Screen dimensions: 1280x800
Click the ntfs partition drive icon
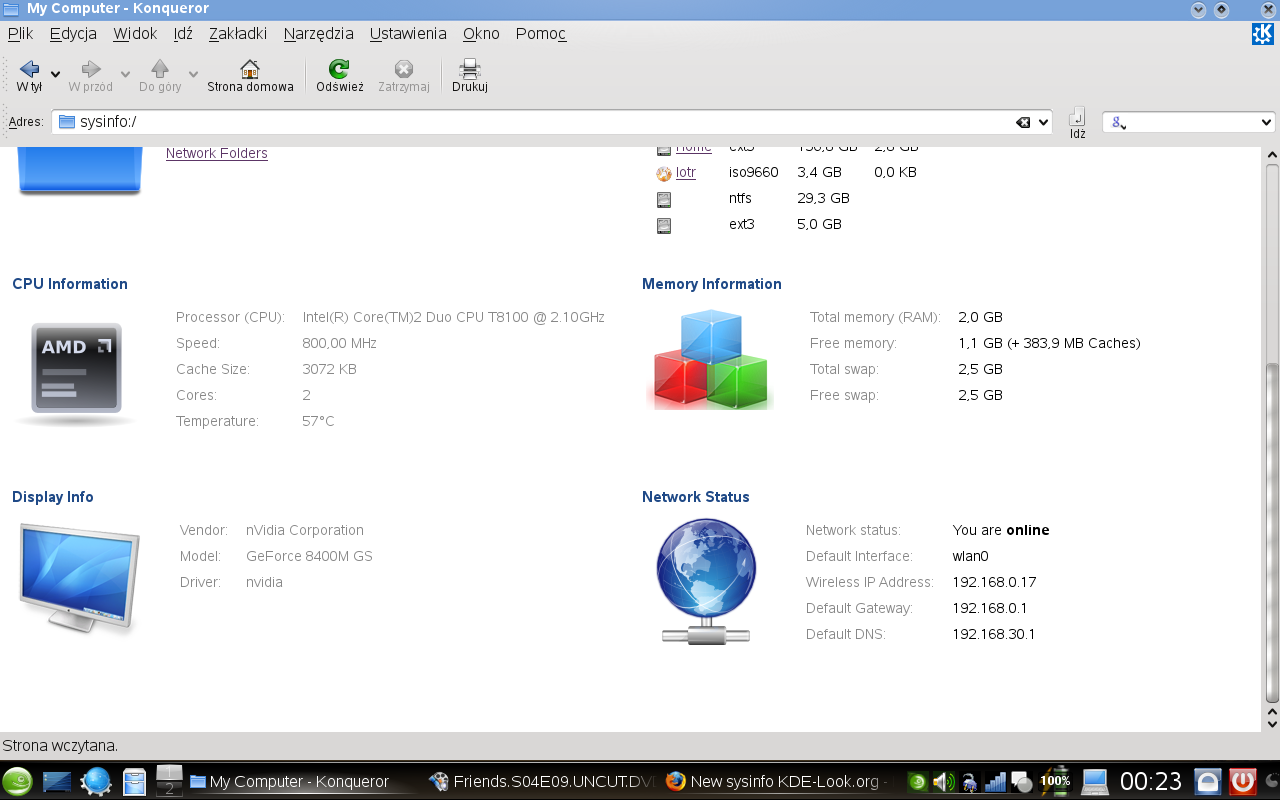click(x=664, y=199)
